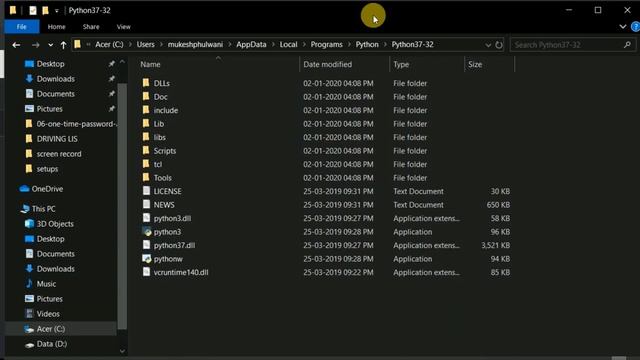Open Data (D:) drive in sidebar
This screenshot has height=360, width=640.
click(x=51, y=344)
